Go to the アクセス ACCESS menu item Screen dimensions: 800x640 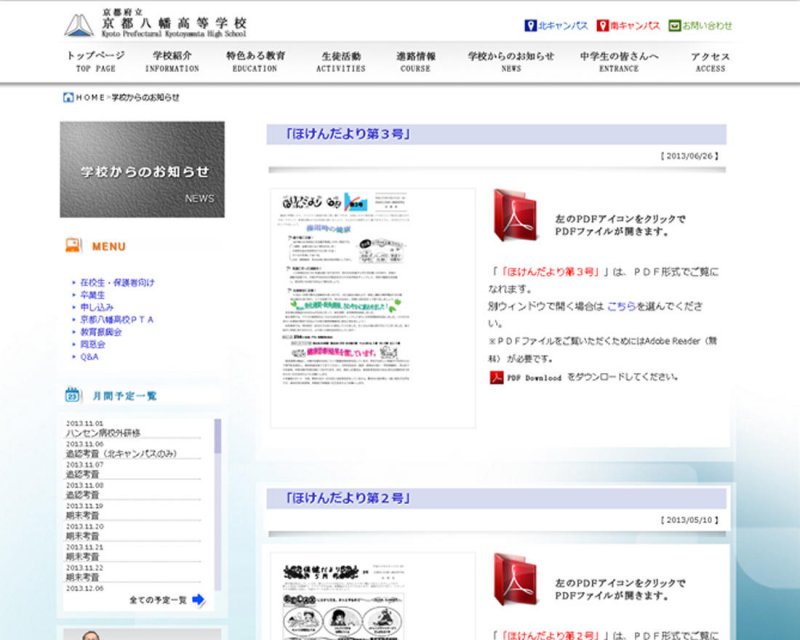(710, 61)
